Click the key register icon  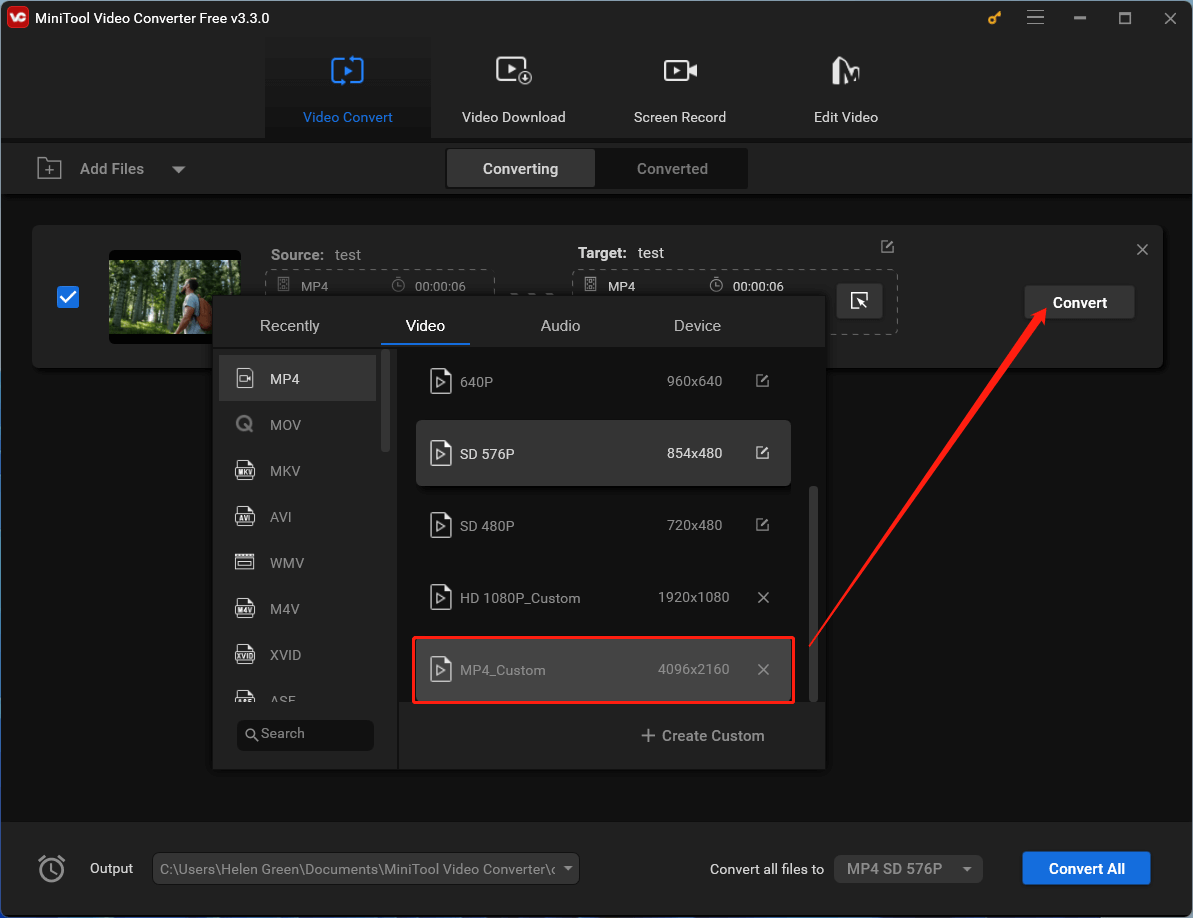(x=994, y=17)
